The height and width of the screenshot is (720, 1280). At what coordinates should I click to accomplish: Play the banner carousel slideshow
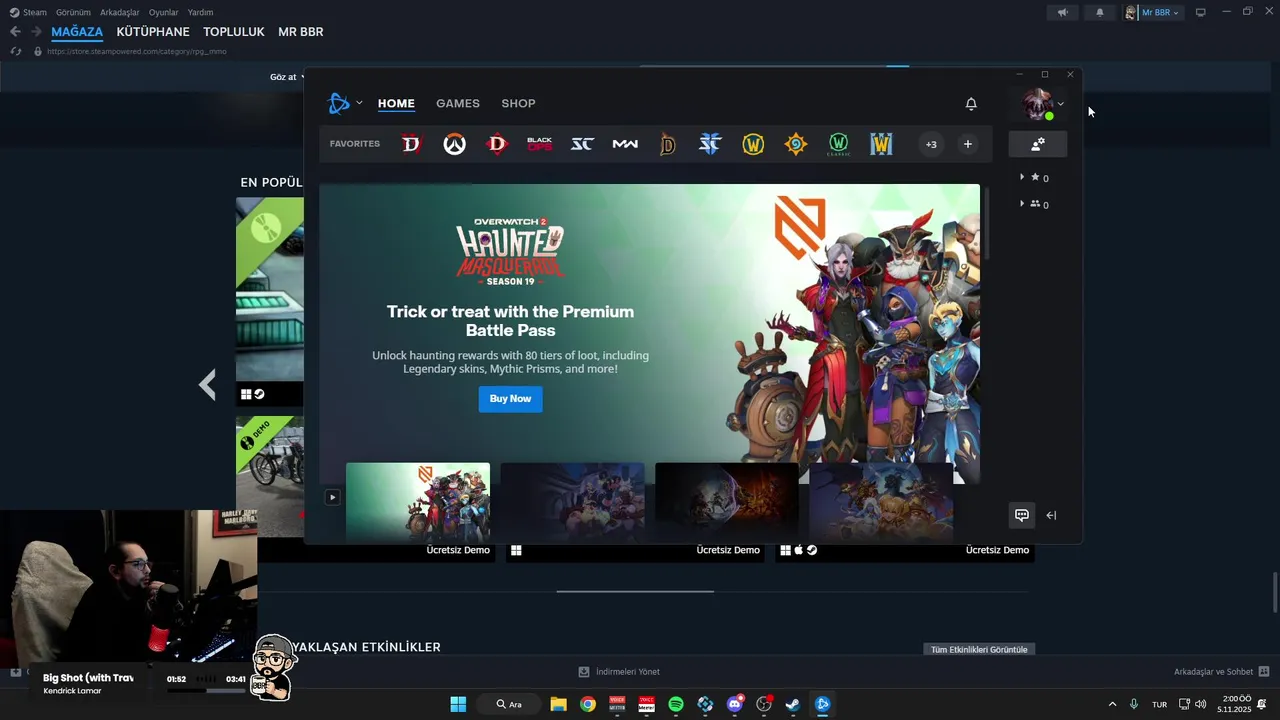coord(332,497)
